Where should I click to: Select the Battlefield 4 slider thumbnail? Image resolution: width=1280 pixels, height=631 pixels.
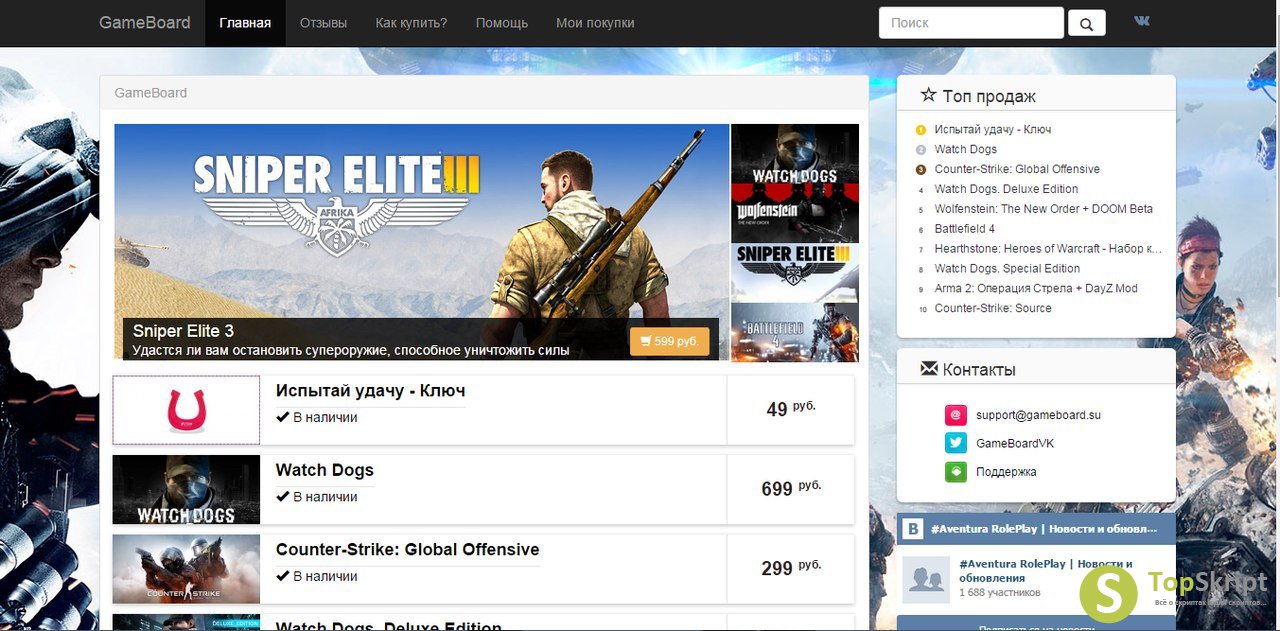click(x=795, y=332)
